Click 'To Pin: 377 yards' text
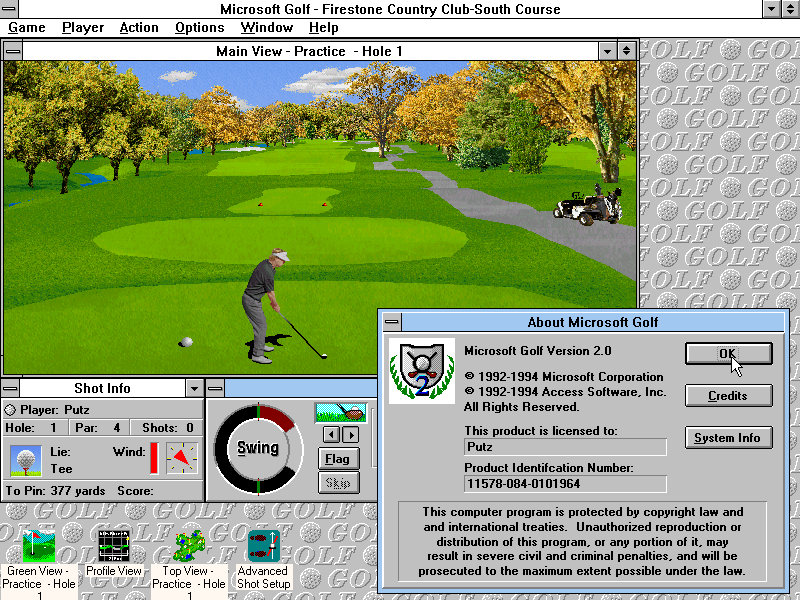Image resolution: width=800 pixels, height=600 pixels. (x=55, y=491)
